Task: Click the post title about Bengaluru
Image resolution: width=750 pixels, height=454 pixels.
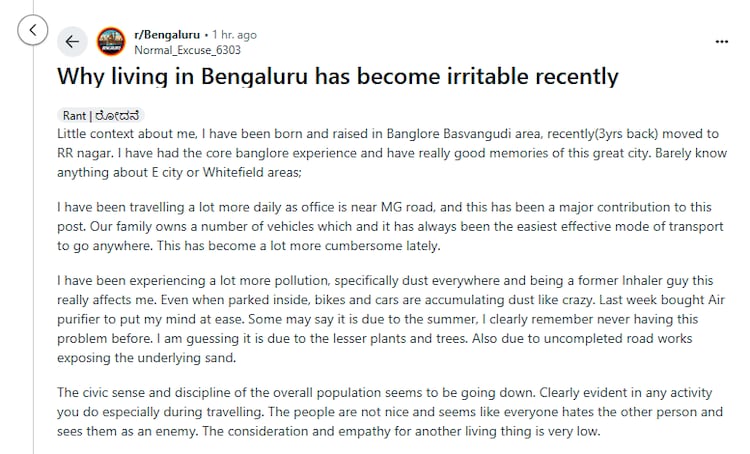Action: click(337, 76)
